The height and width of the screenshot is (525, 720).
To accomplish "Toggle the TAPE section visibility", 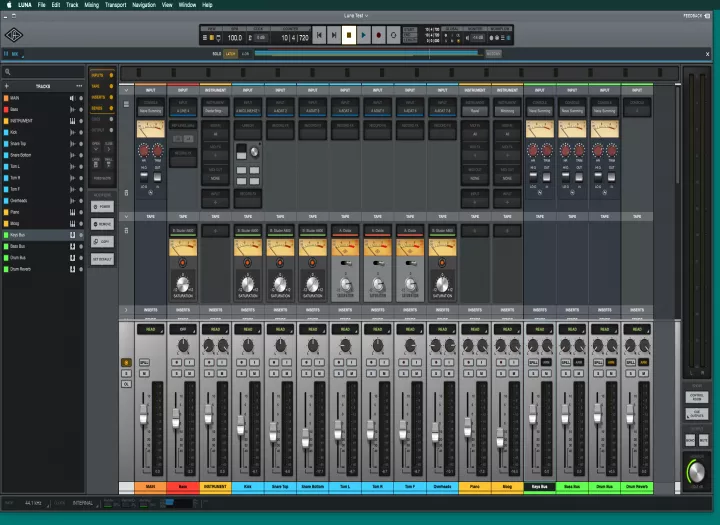I will pos(102,86).
